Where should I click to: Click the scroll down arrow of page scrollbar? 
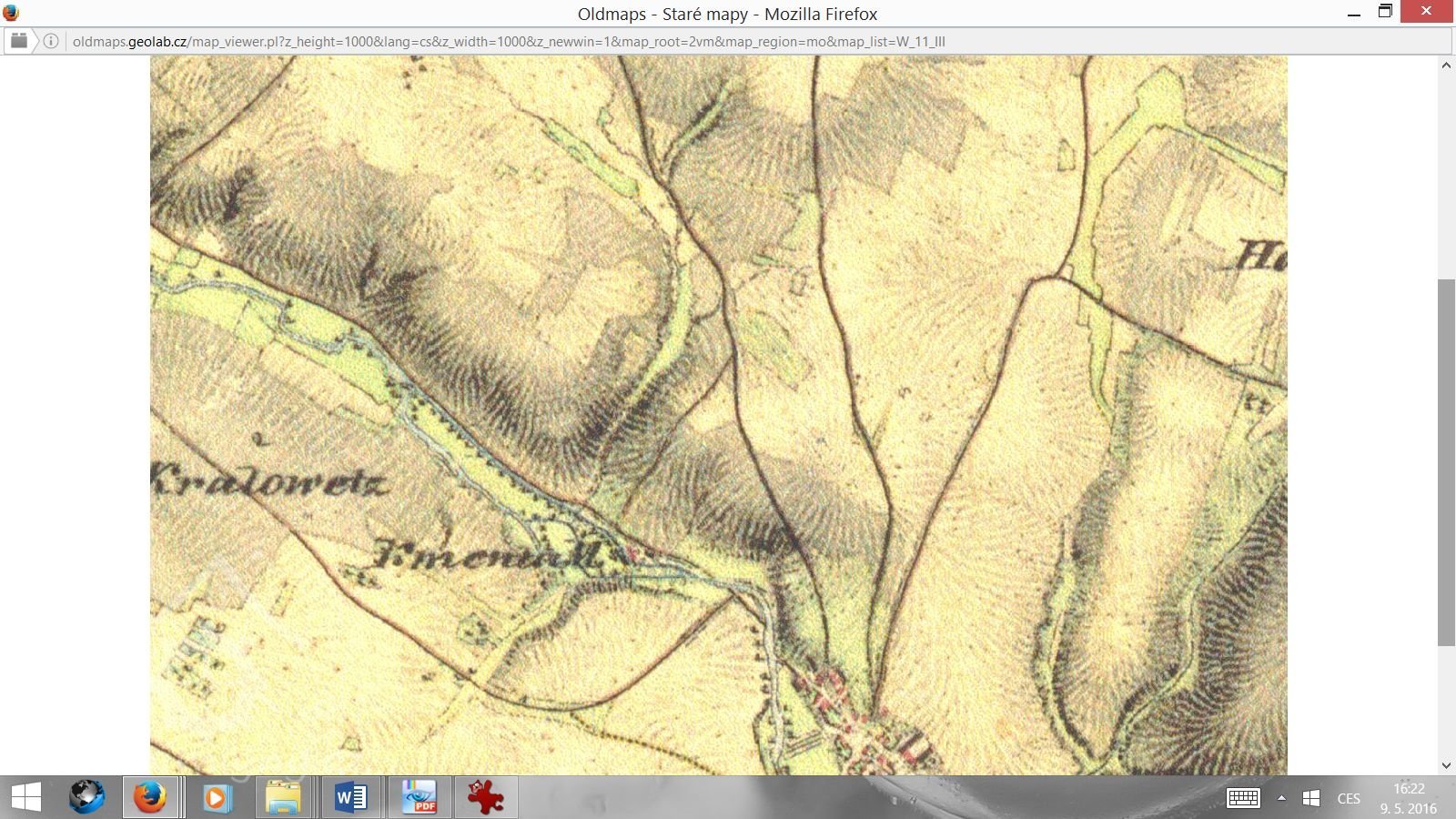tap(1446, 765)
